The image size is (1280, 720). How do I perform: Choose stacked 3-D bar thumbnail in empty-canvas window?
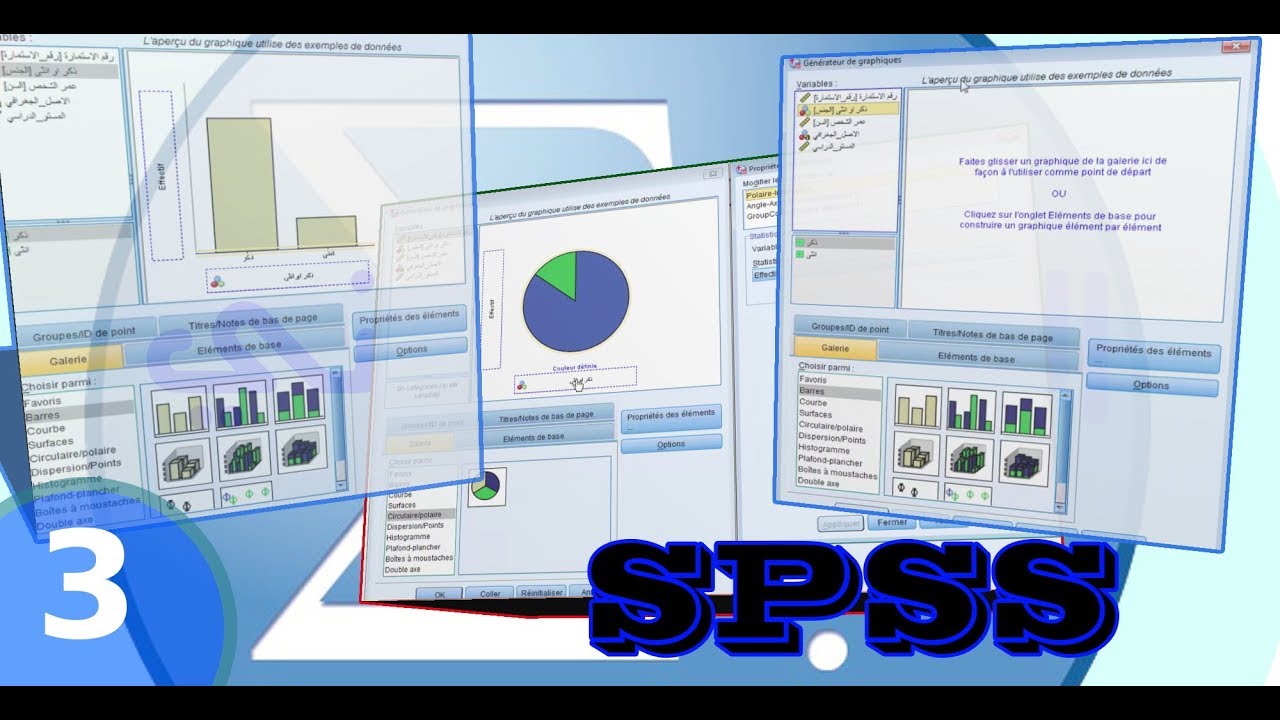(x=1025, y=462)
